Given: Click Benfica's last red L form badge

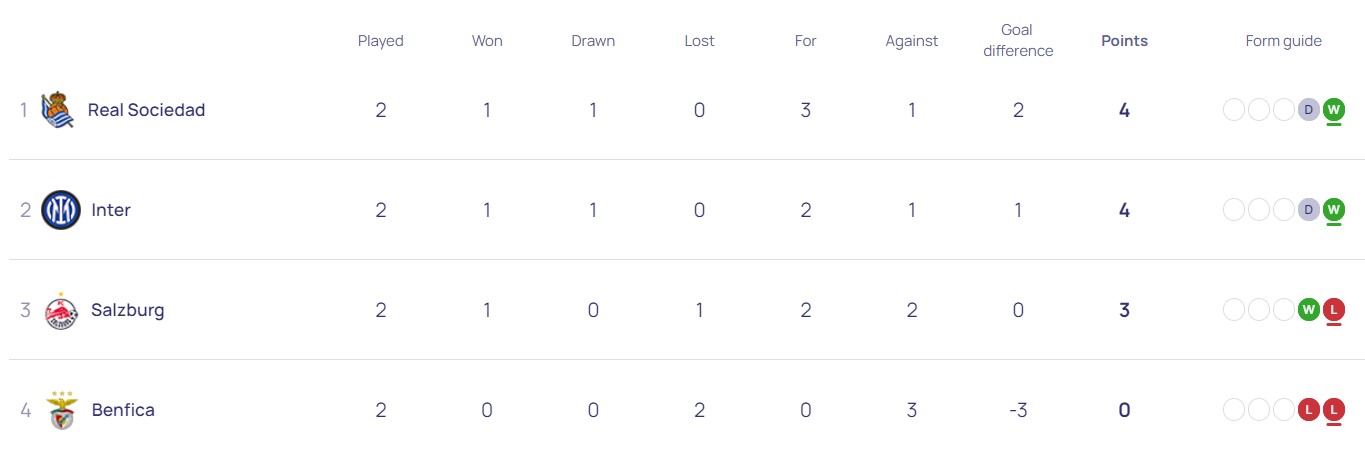Looking at the screenshot, I should tap(1333, 410).
